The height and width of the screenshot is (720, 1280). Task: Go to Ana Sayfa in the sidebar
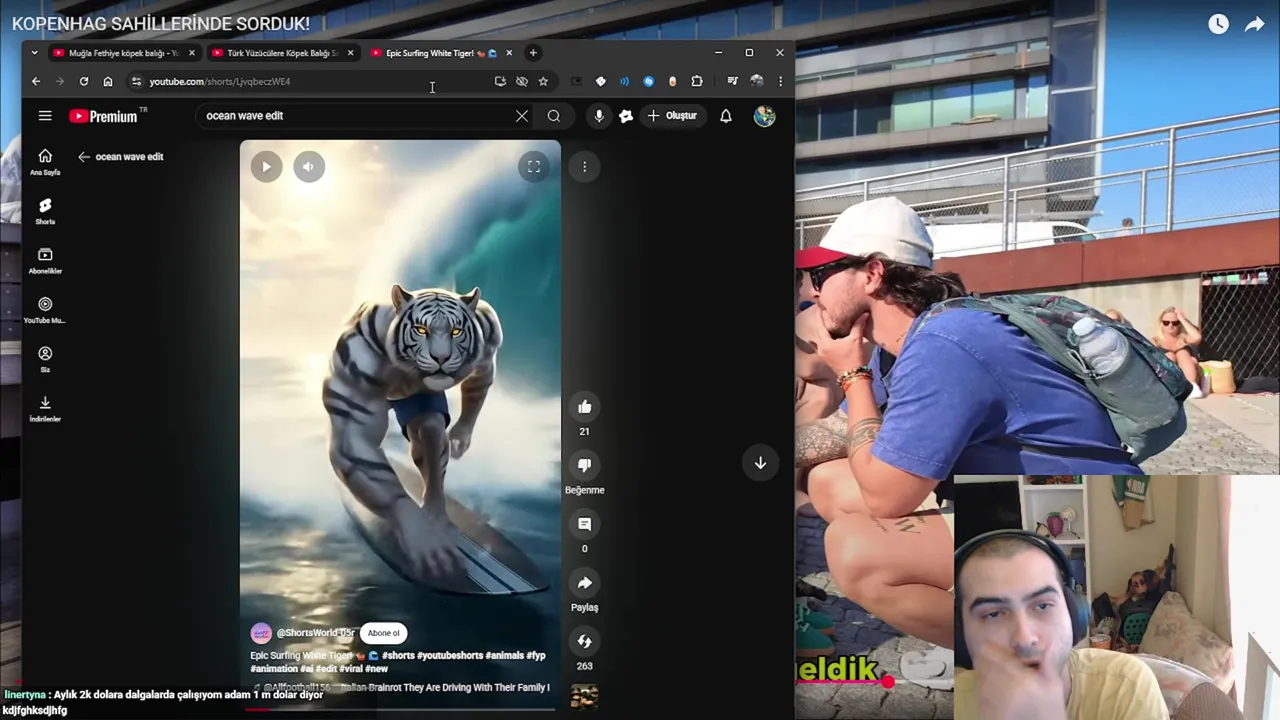pyautogui.click(x=45, y=162)
